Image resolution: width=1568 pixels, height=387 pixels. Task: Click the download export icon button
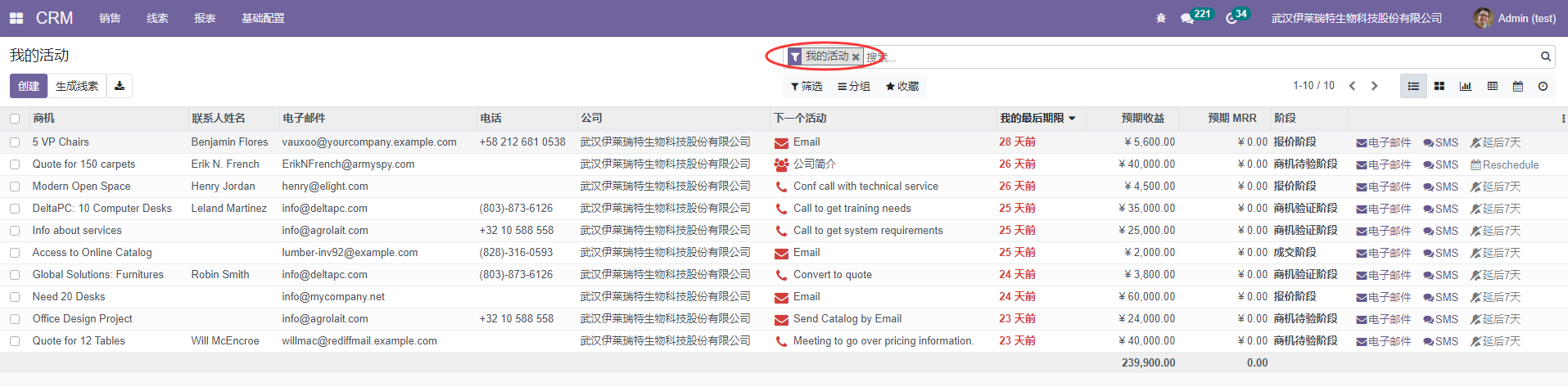pyautogui.click(x=120, y=86)
